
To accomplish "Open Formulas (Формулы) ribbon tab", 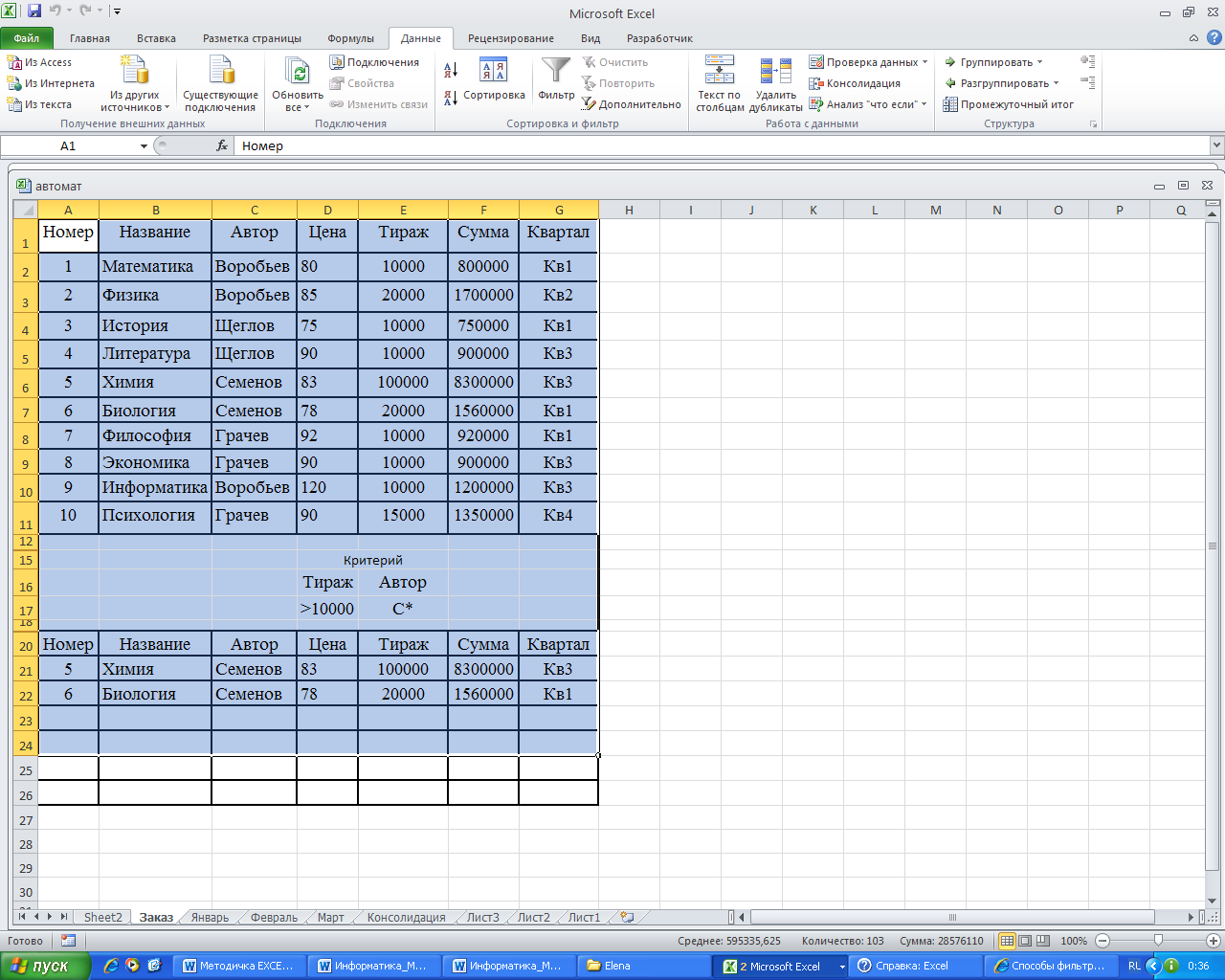I will pos(350,38).
